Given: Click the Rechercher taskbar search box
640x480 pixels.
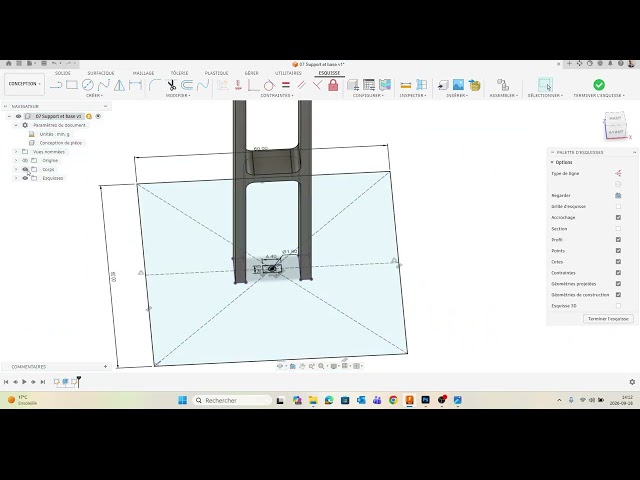Looking at the screenshot, I should [x=232, y=400].
